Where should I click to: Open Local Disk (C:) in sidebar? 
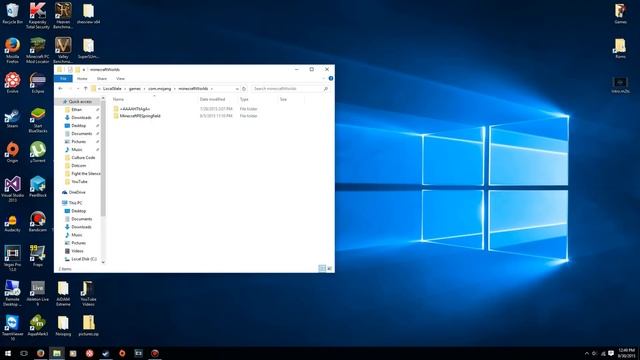tap(84, 259)
